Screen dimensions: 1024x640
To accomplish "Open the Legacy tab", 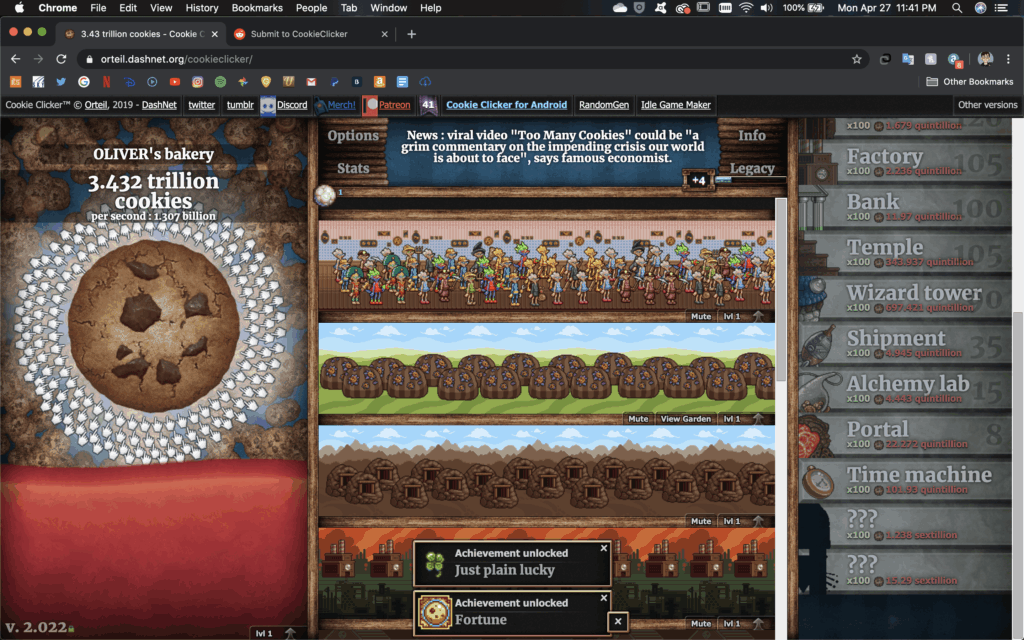I will [752, 168].
